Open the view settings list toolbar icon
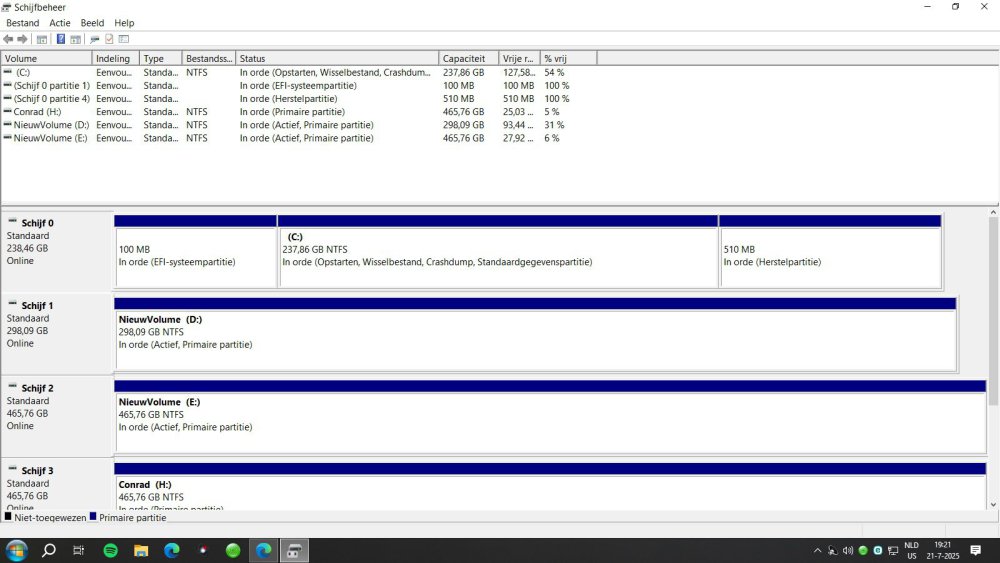Screen dimensions: 1000x563 pos(124,40)
